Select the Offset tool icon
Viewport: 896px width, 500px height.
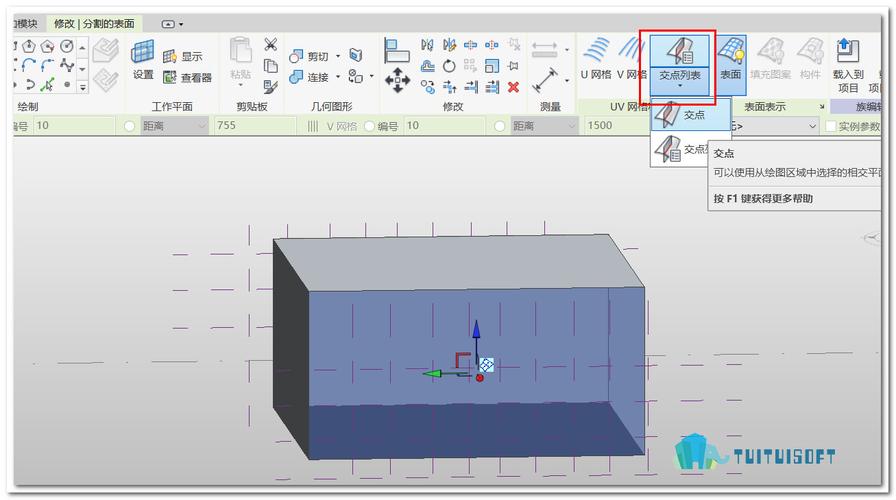click(x=427, y=66)
